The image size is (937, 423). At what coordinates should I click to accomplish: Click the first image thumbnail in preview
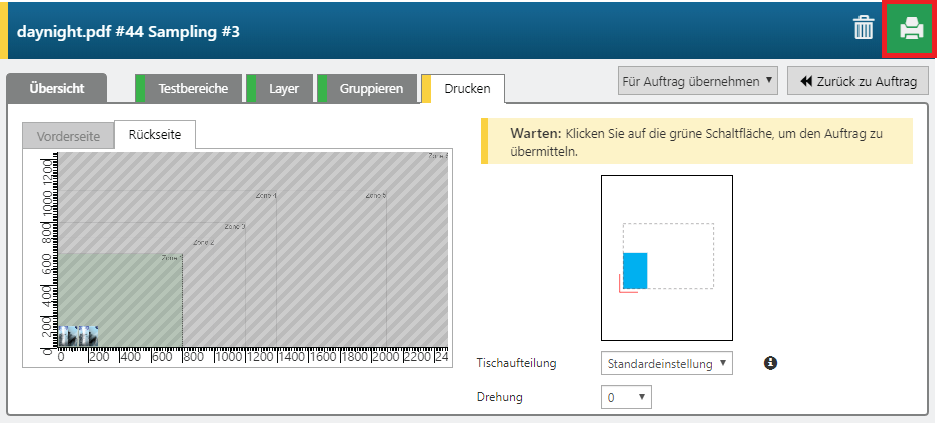tap(68, 335)
